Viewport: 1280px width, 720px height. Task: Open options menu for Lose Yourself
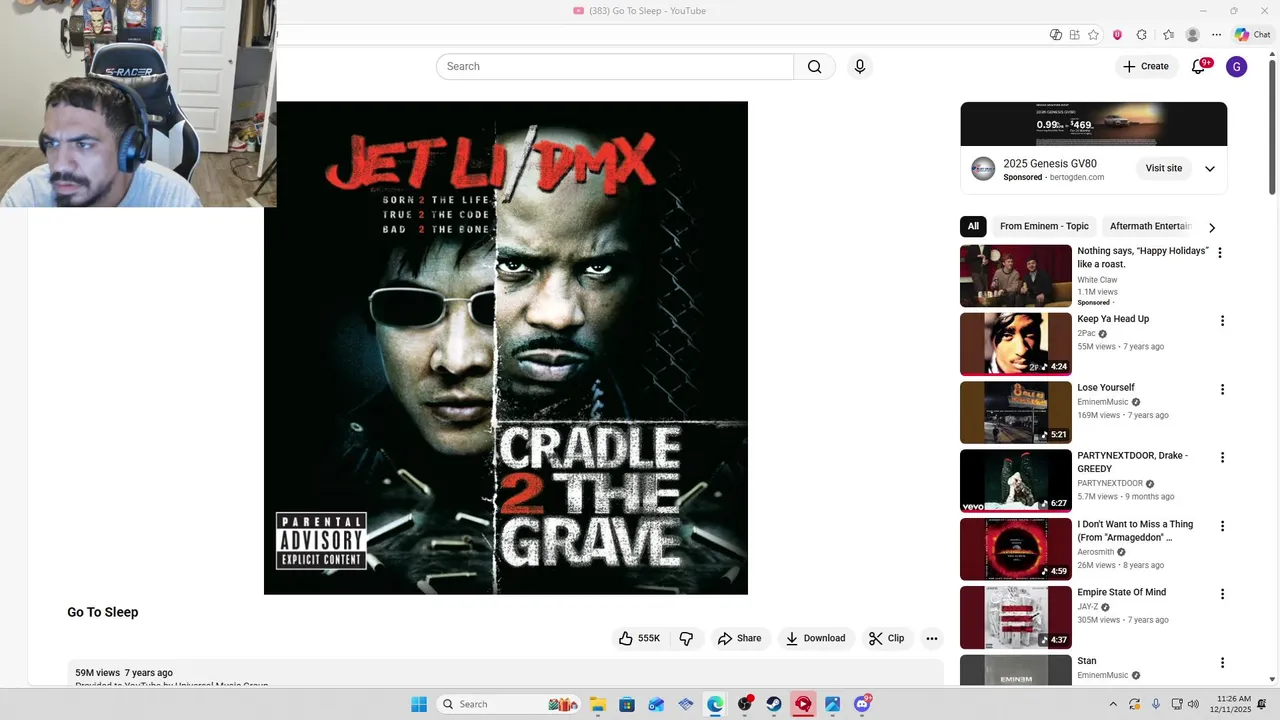tap(1222, 389)
